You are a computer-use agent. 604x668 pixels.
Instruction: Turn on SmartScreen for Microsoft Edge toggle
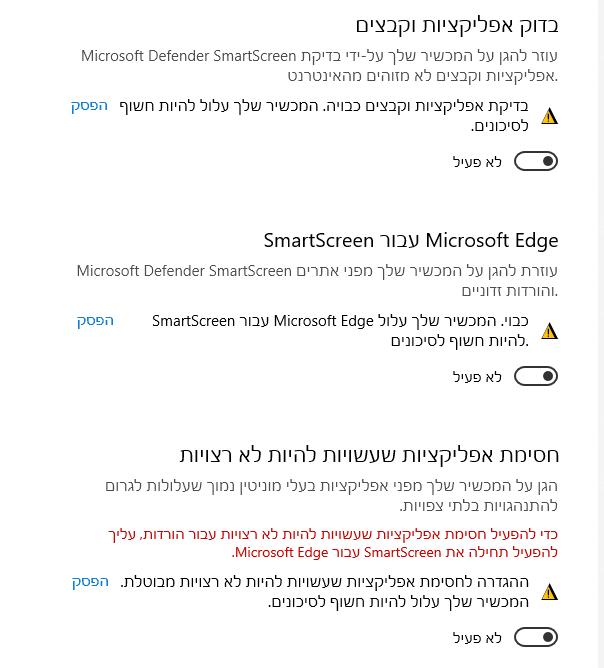(x=535, y=376)
